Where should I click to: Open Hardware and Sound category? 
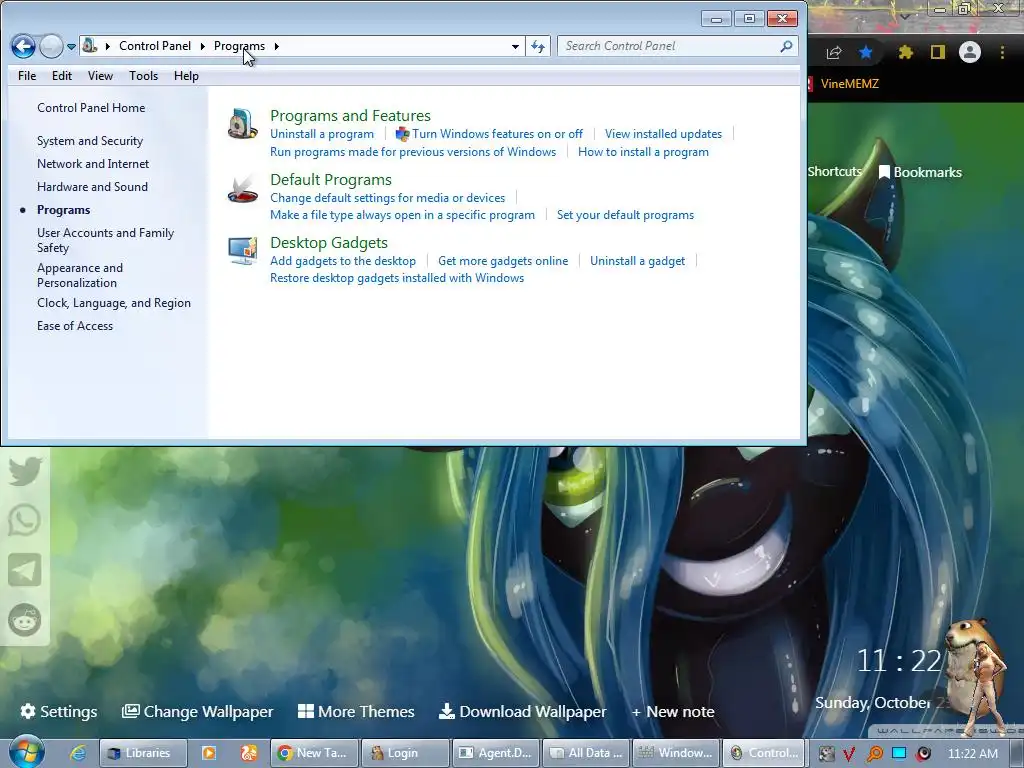coord(92,187)
